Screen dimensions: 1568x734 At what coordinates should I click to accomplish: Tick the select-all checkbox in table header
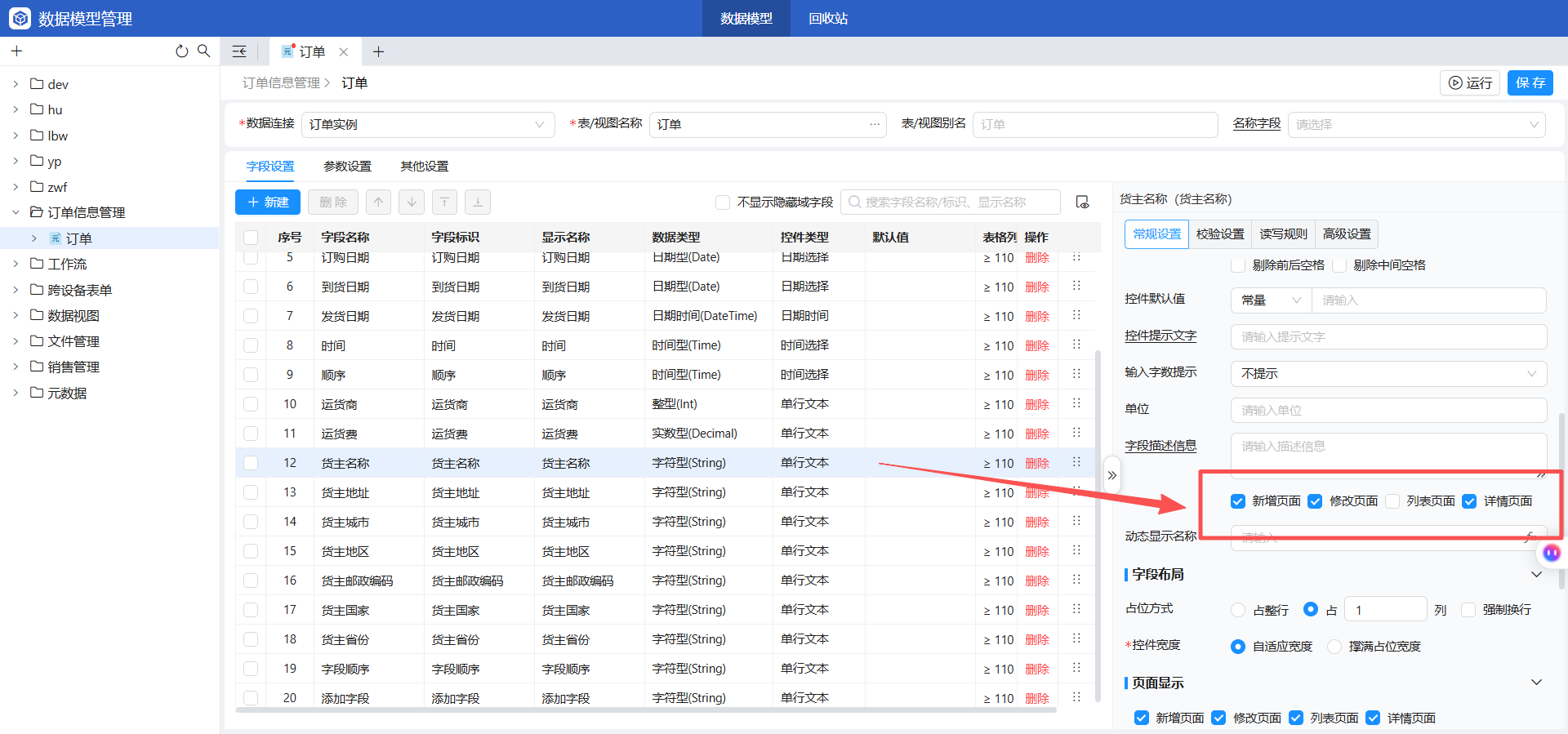pyautogui.click(x=251, y=238)
